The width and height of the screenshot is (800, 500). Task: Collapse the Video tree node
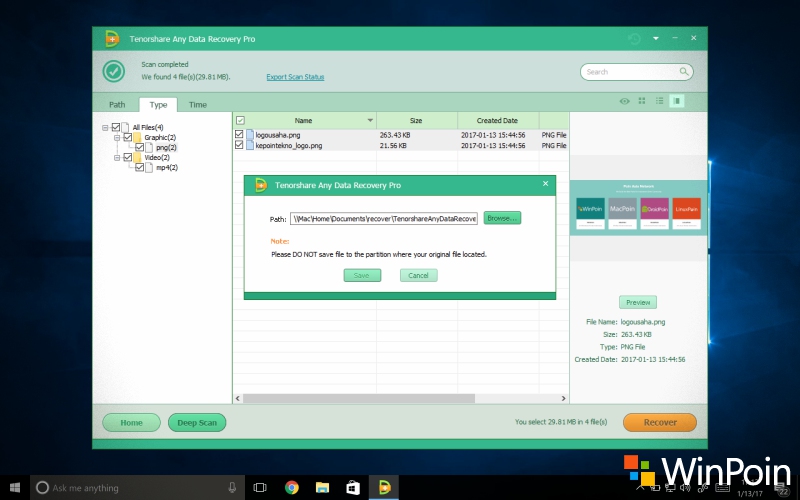click(117, 158)
